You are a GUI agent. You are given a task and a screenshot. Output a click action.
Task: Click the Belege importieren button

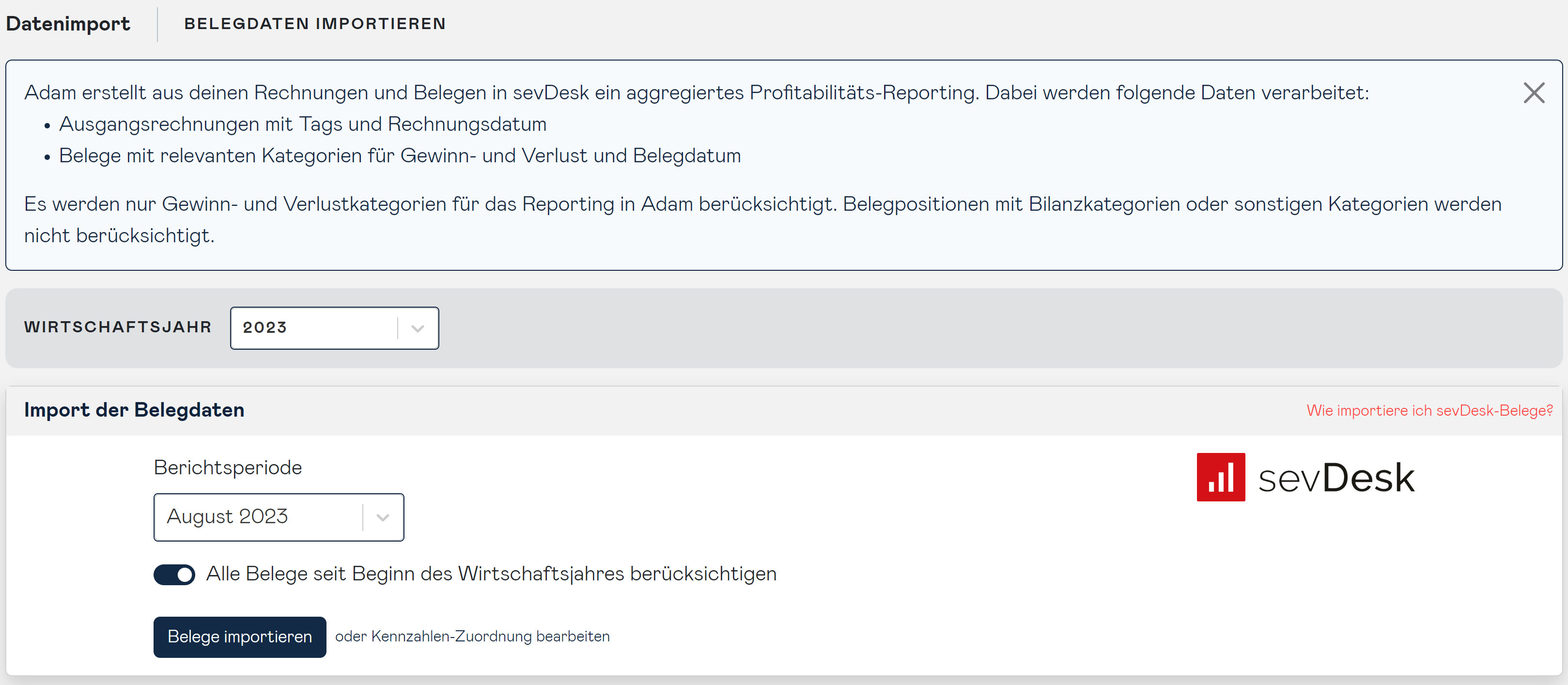240,636
